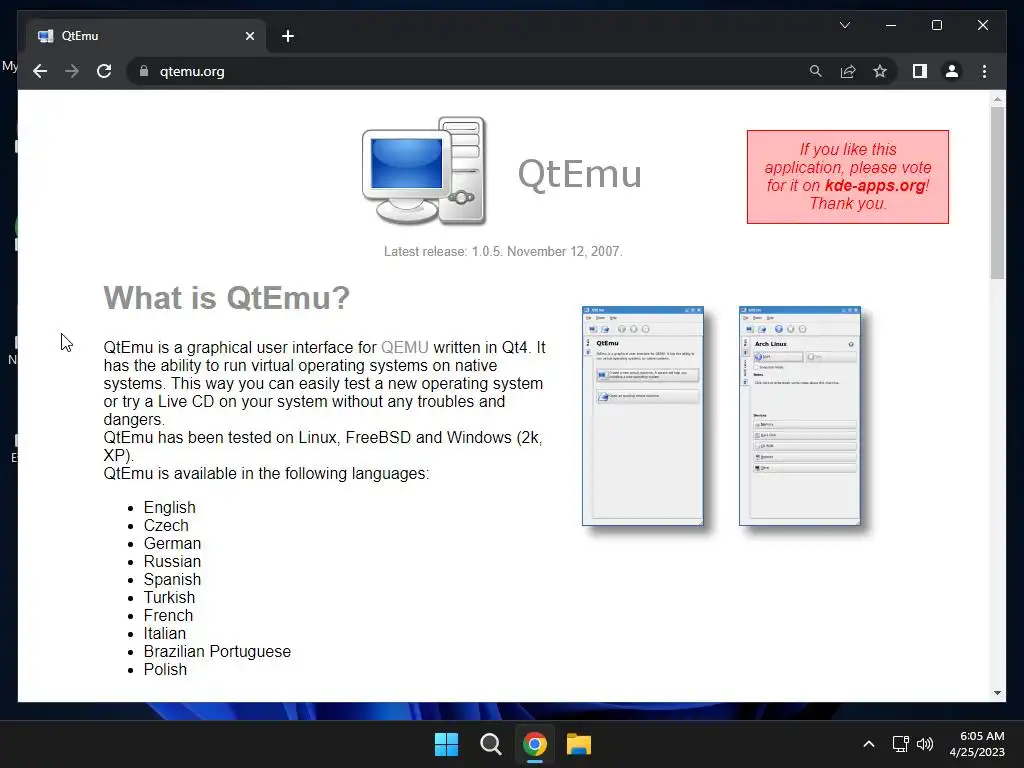Open Chrome side panel

(x=920, y=71)
